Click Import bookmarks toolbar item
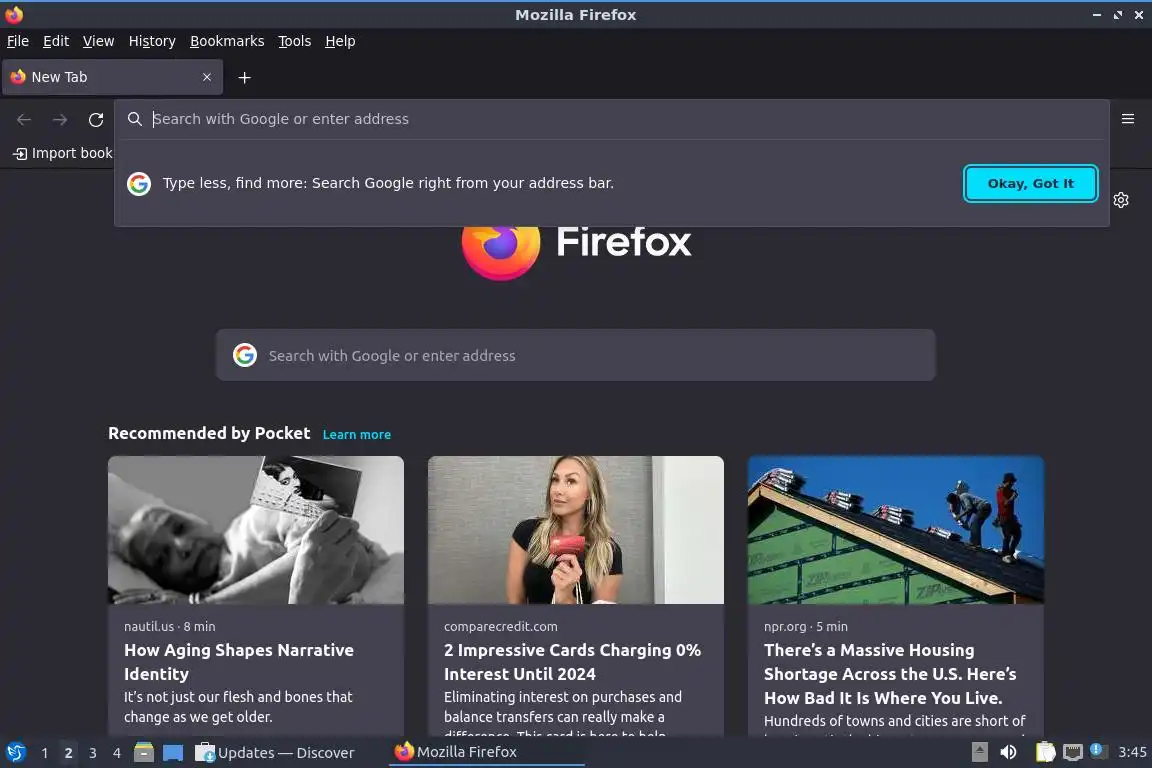This screenshot has height=768, width=1152. coord(63,153)
